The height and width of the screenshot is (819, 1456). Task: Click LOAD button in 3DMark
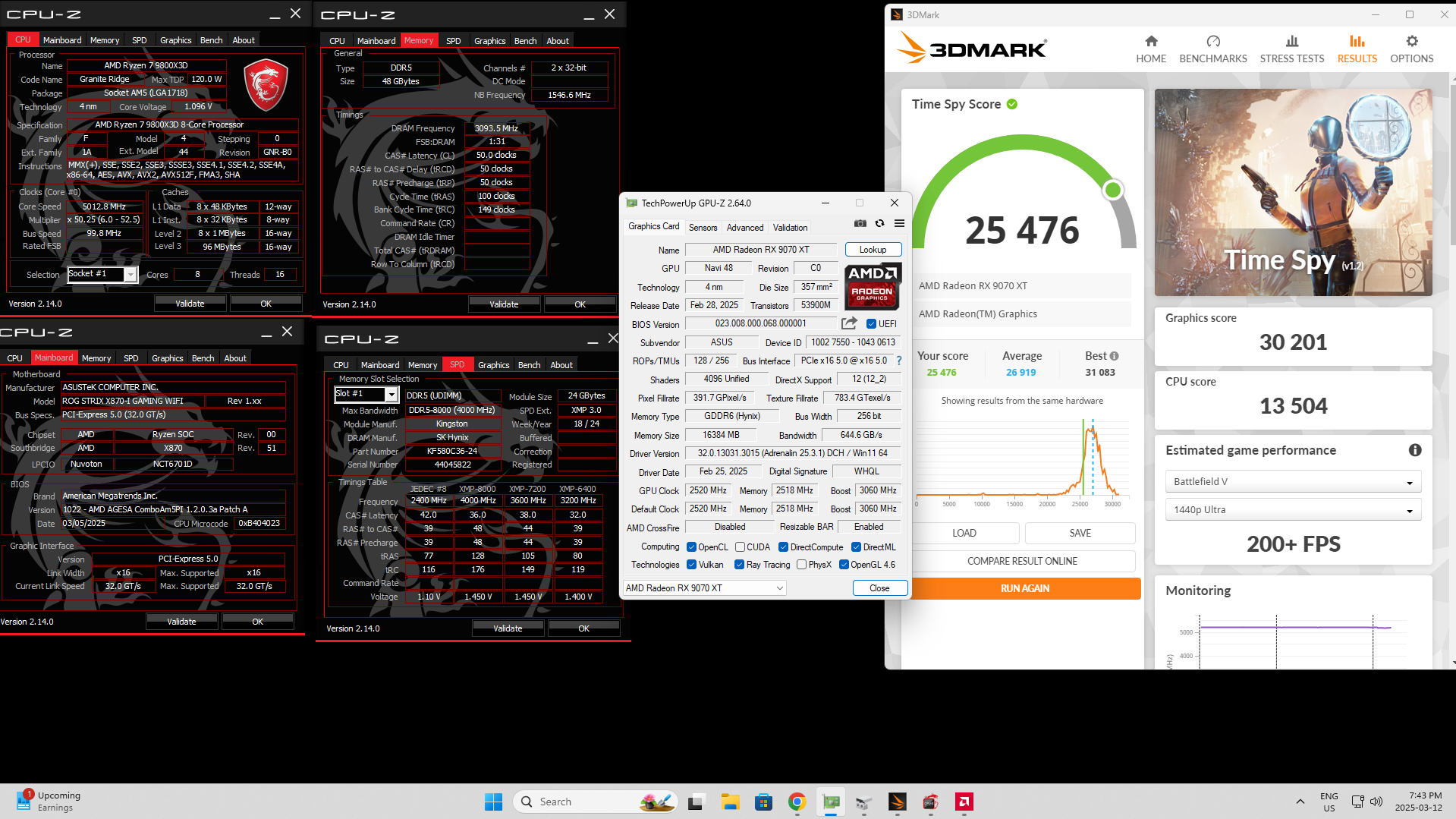click(x=964, y=533)
